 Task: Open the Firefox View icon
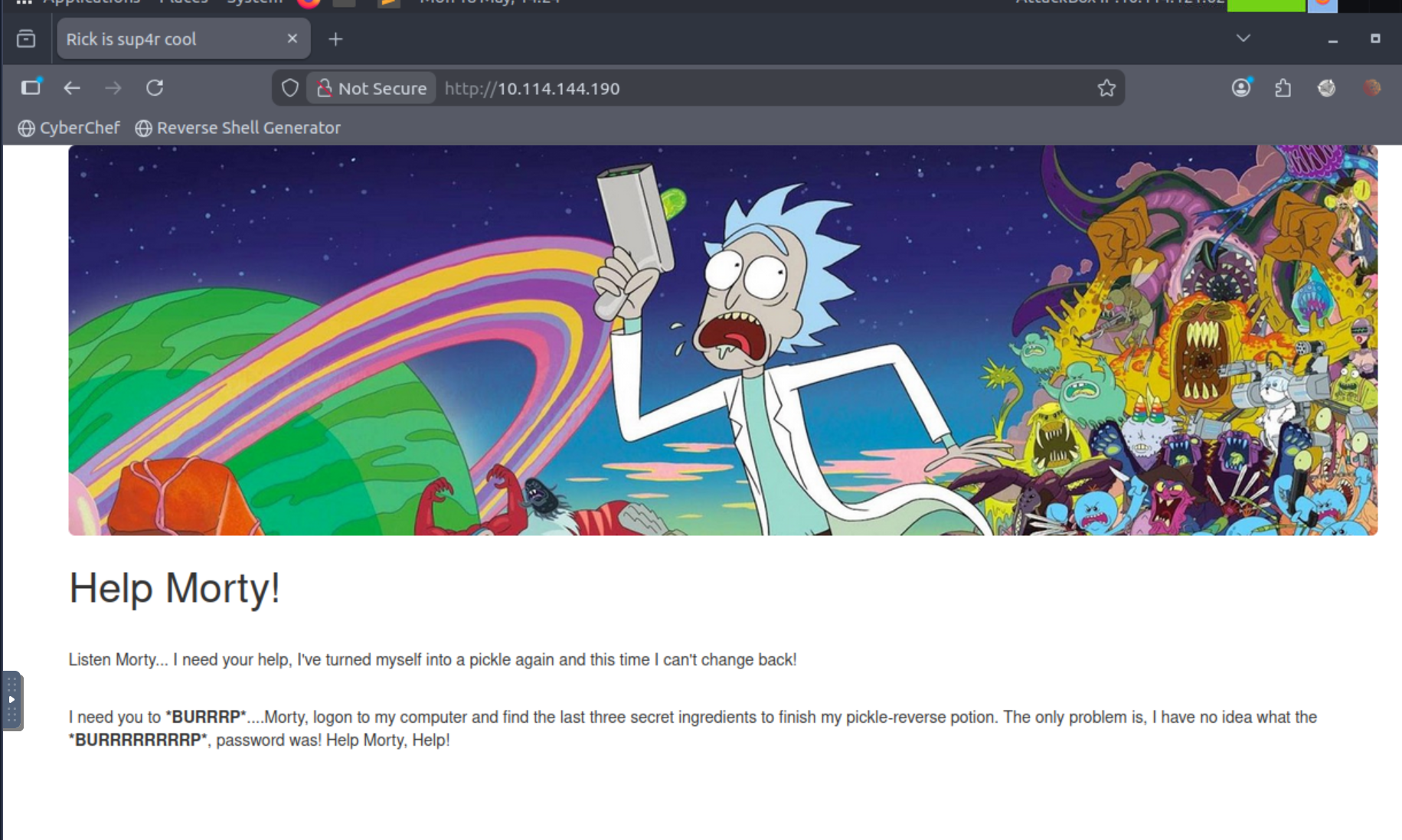26,39
